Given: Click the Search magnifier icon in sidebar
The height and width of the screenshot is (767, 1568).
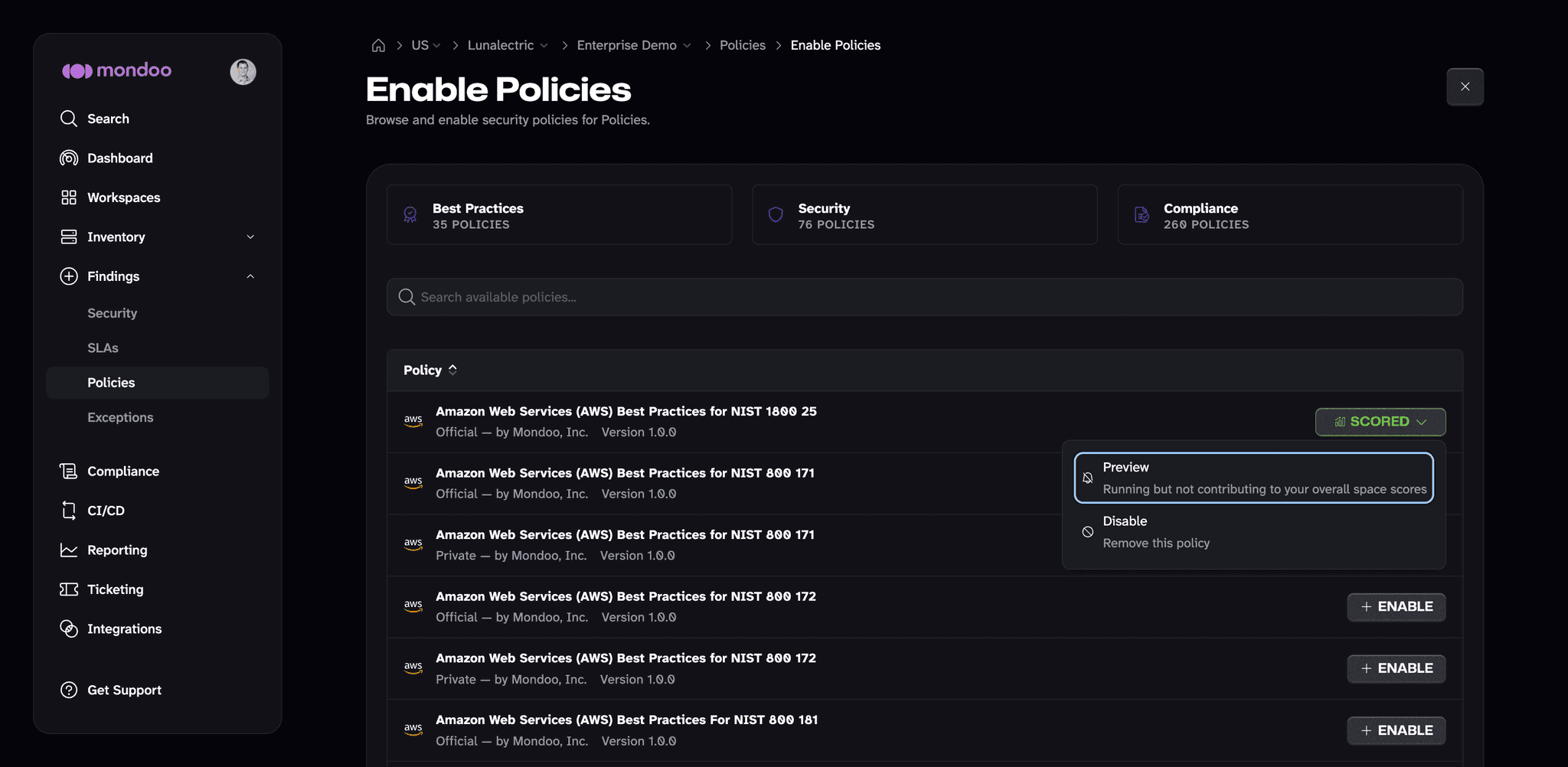Looking at the screenshot, I should 69,119.
